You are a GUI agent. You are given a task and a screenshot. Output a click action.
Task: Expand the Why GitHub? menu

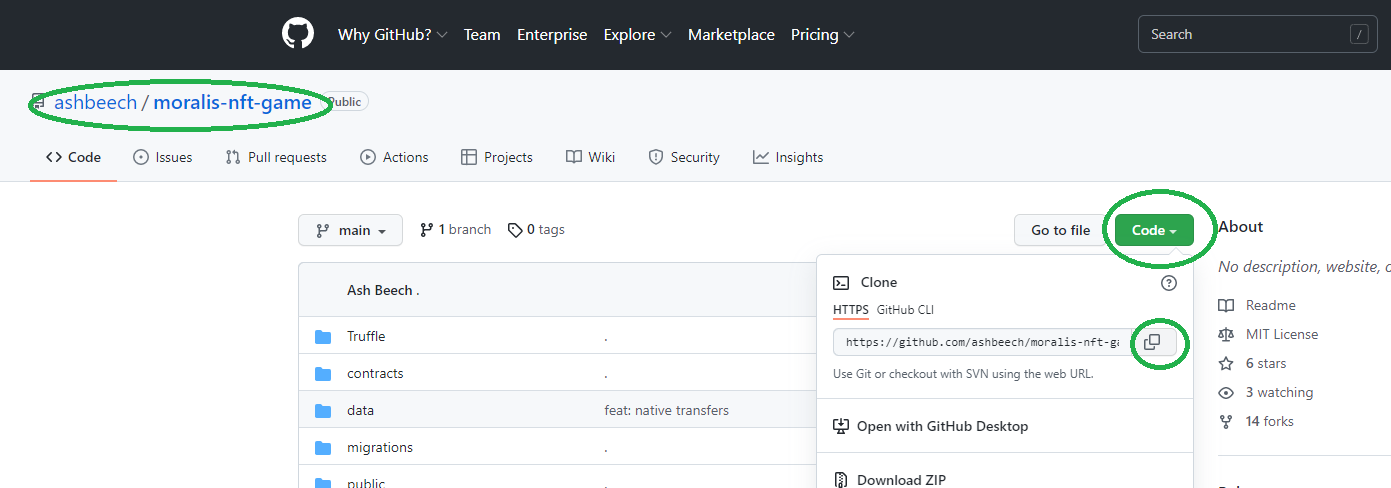point(392,34)
